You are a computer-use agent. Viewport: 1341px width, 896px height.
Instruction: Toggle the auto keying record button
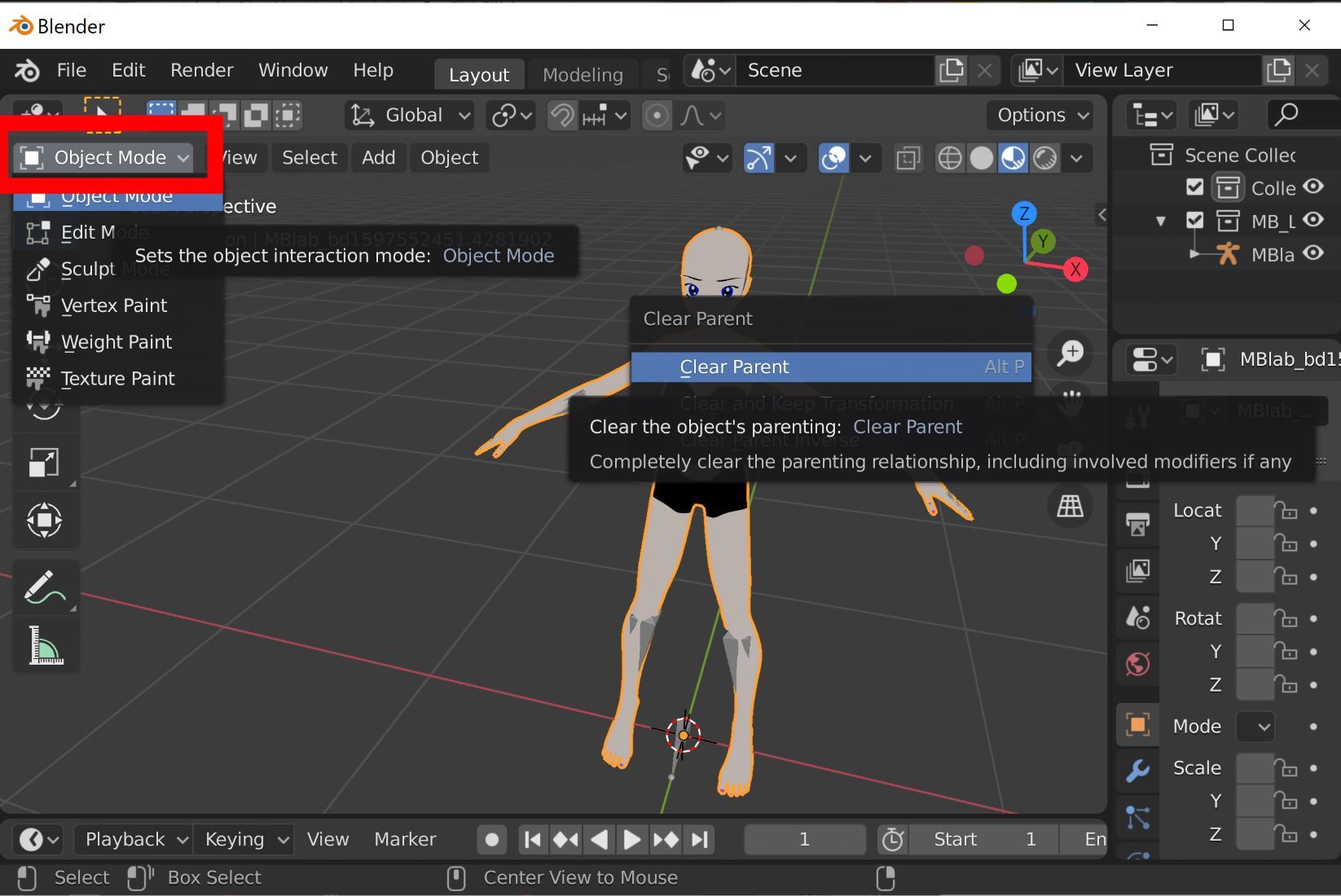click(x=491, y=839)
